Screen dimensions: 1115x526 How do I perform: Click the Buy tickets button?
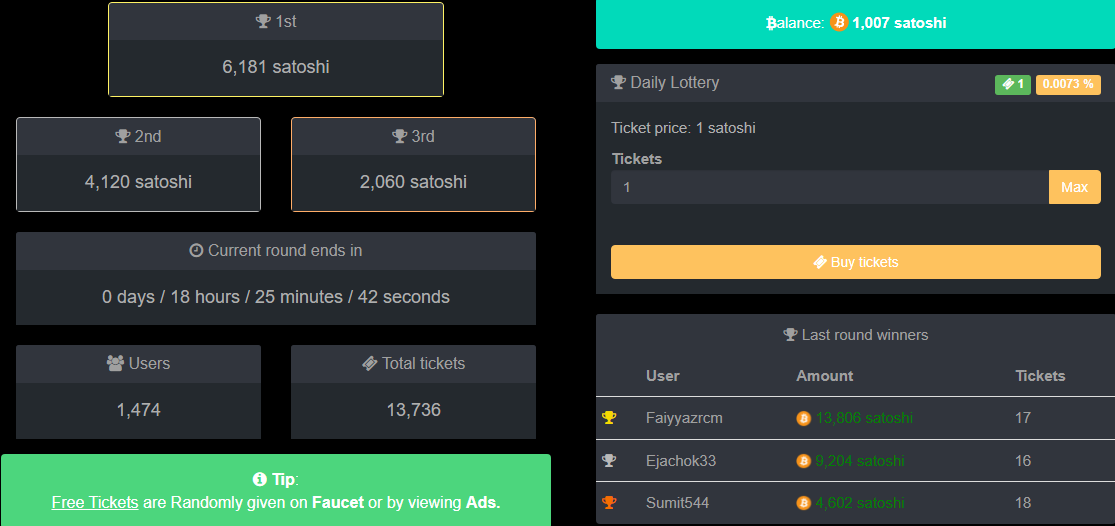[x=855, y=262]
